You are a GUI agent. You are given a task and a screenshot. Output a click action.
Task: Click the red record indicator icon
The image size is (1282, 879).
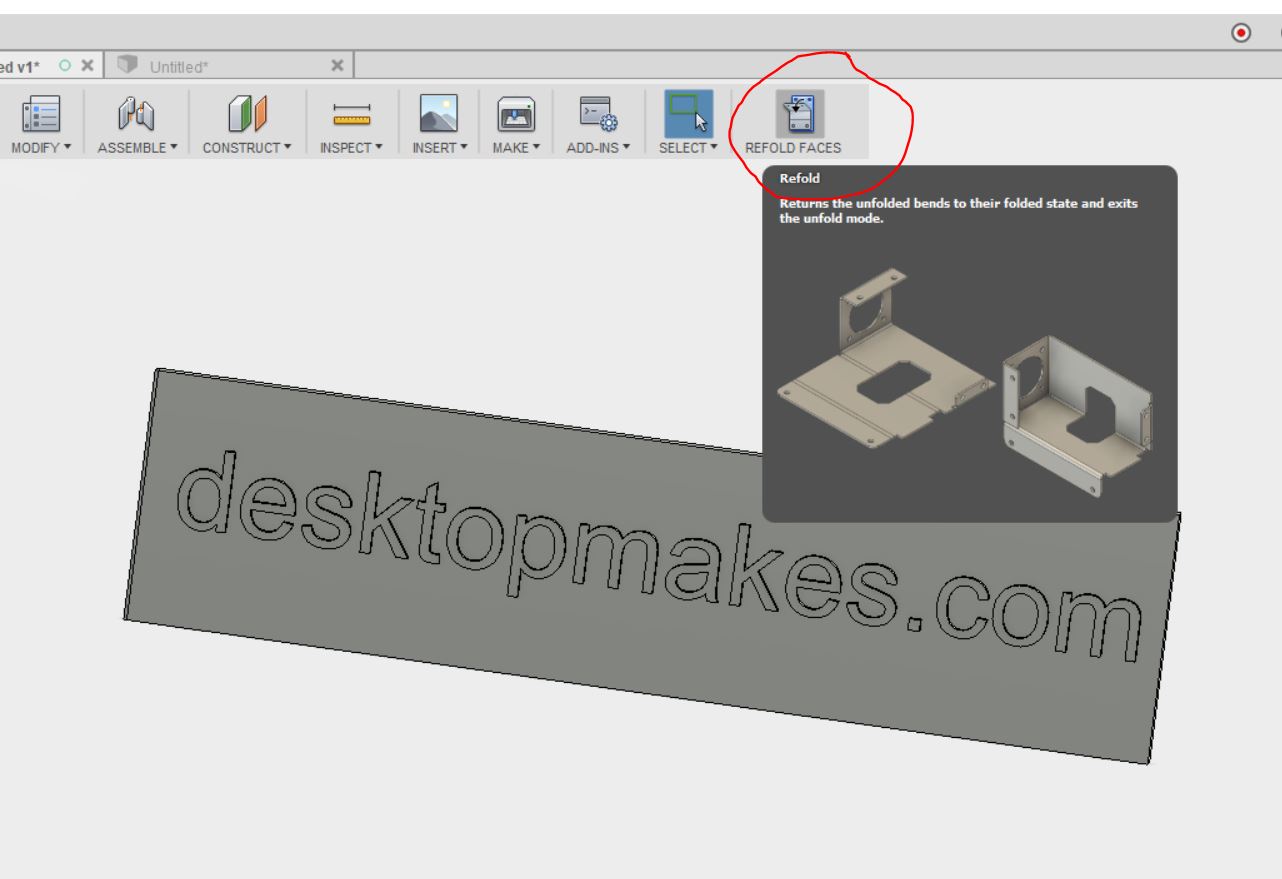tap(1242, 32)
